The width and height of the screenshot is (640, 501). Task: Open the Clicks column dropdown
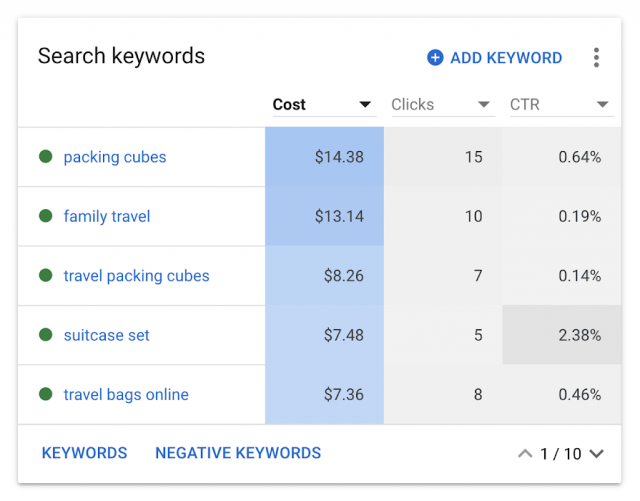[484, 105]
